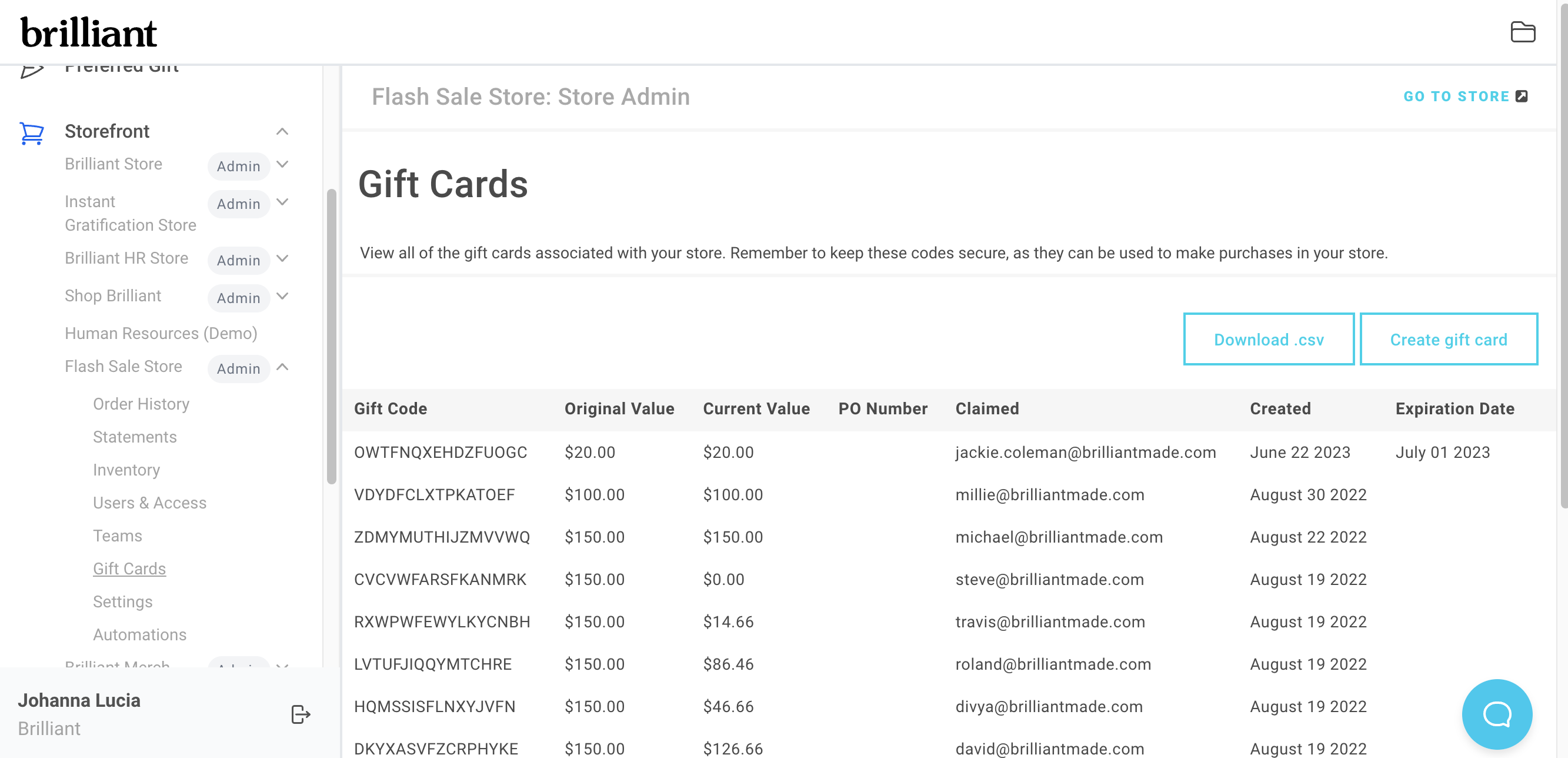Screen dimensions: 1568x758
Task: Select Flash Sale Store in sidebar
Action: 123,367
